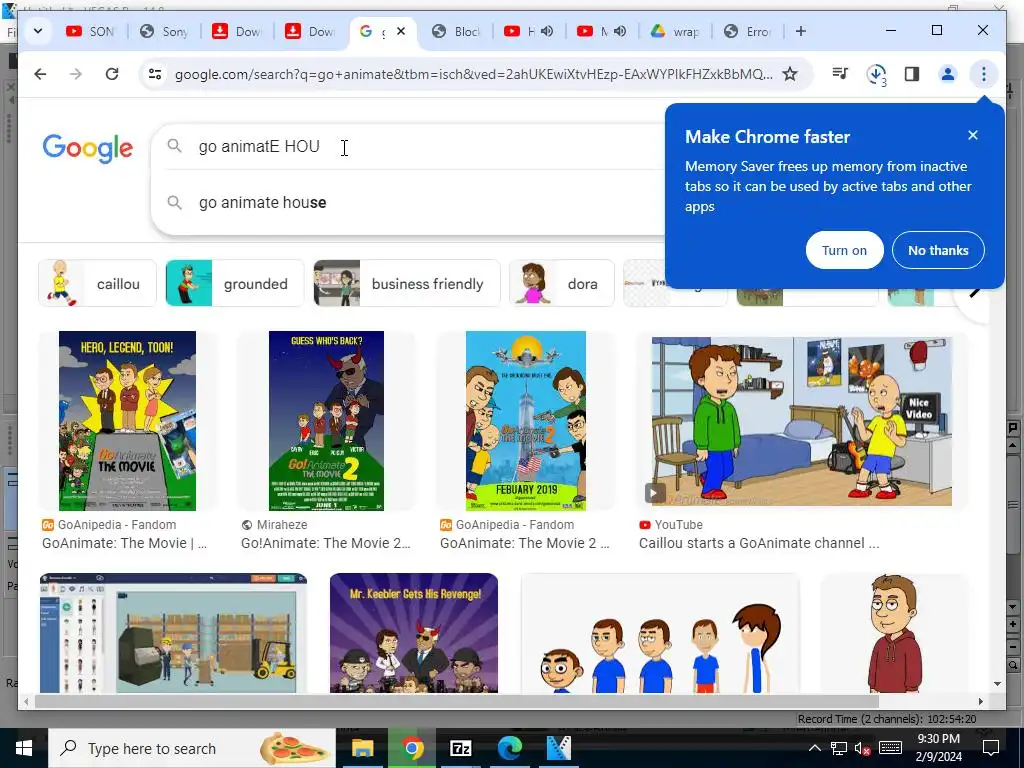The width and height of the screenshot is (1024, 768).
Task: Filter images by caillou chip
Action: click(97, 283)
